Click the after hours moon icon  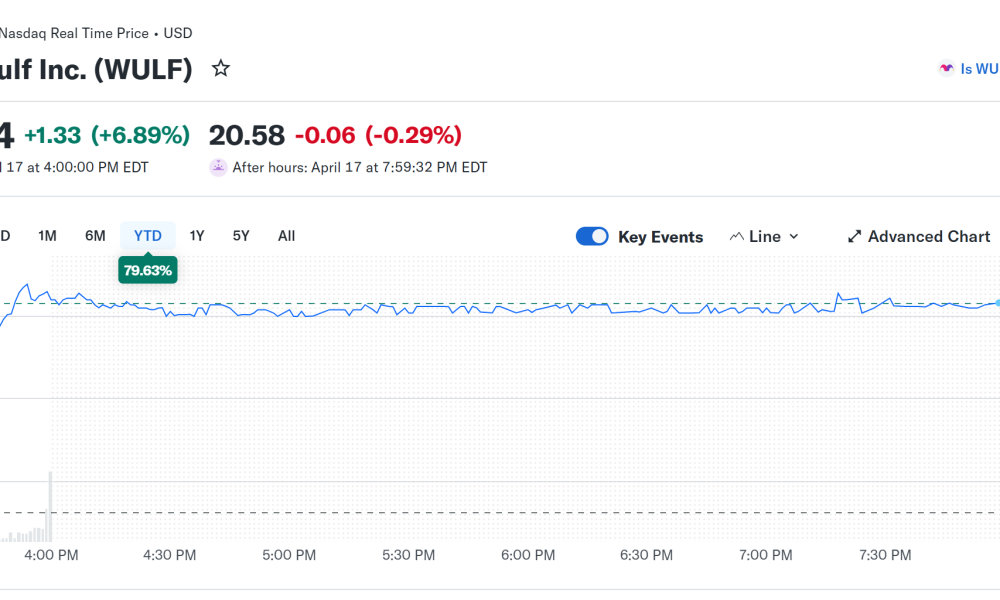pyautogui.click(x=218, y=167)
